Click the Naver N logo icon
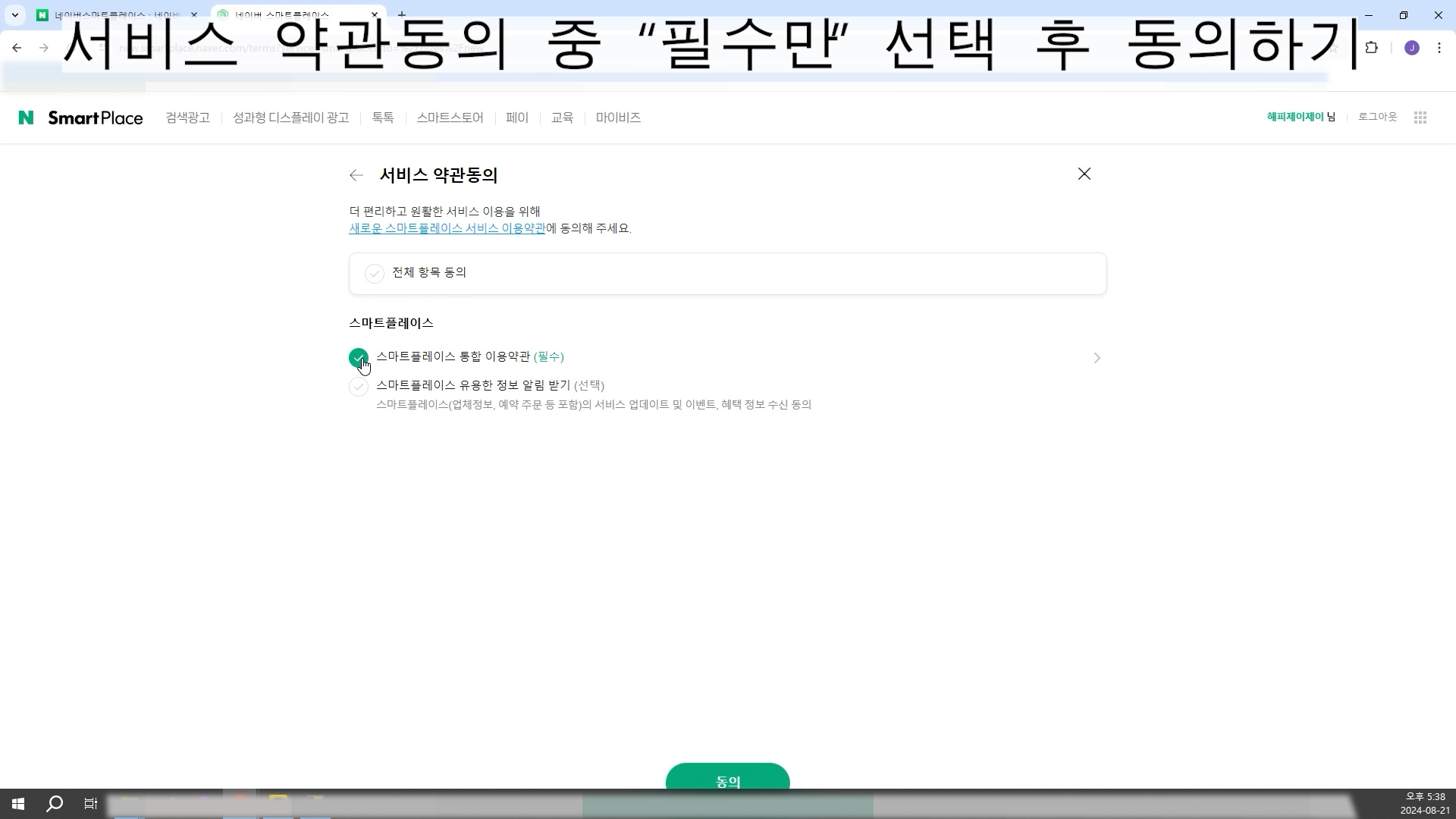 click(26, 118)
